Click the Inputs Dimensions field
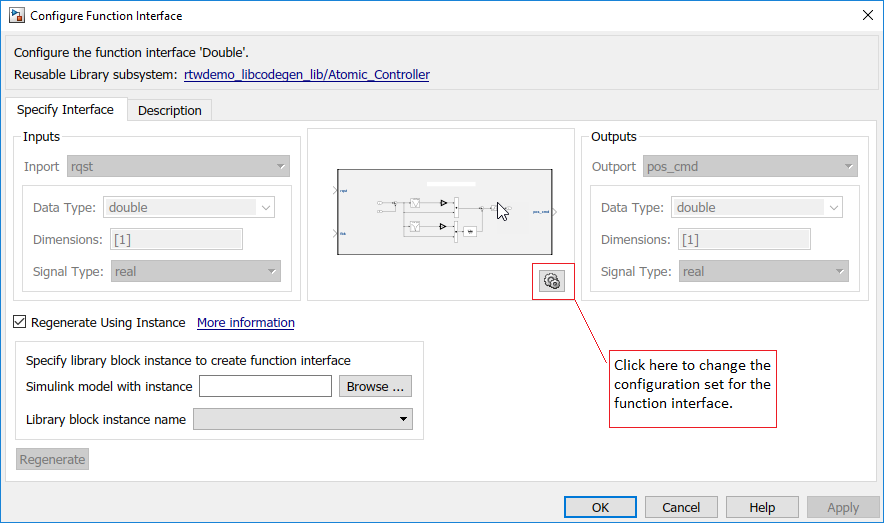This screenshot has width=884, height=523. 177,239
